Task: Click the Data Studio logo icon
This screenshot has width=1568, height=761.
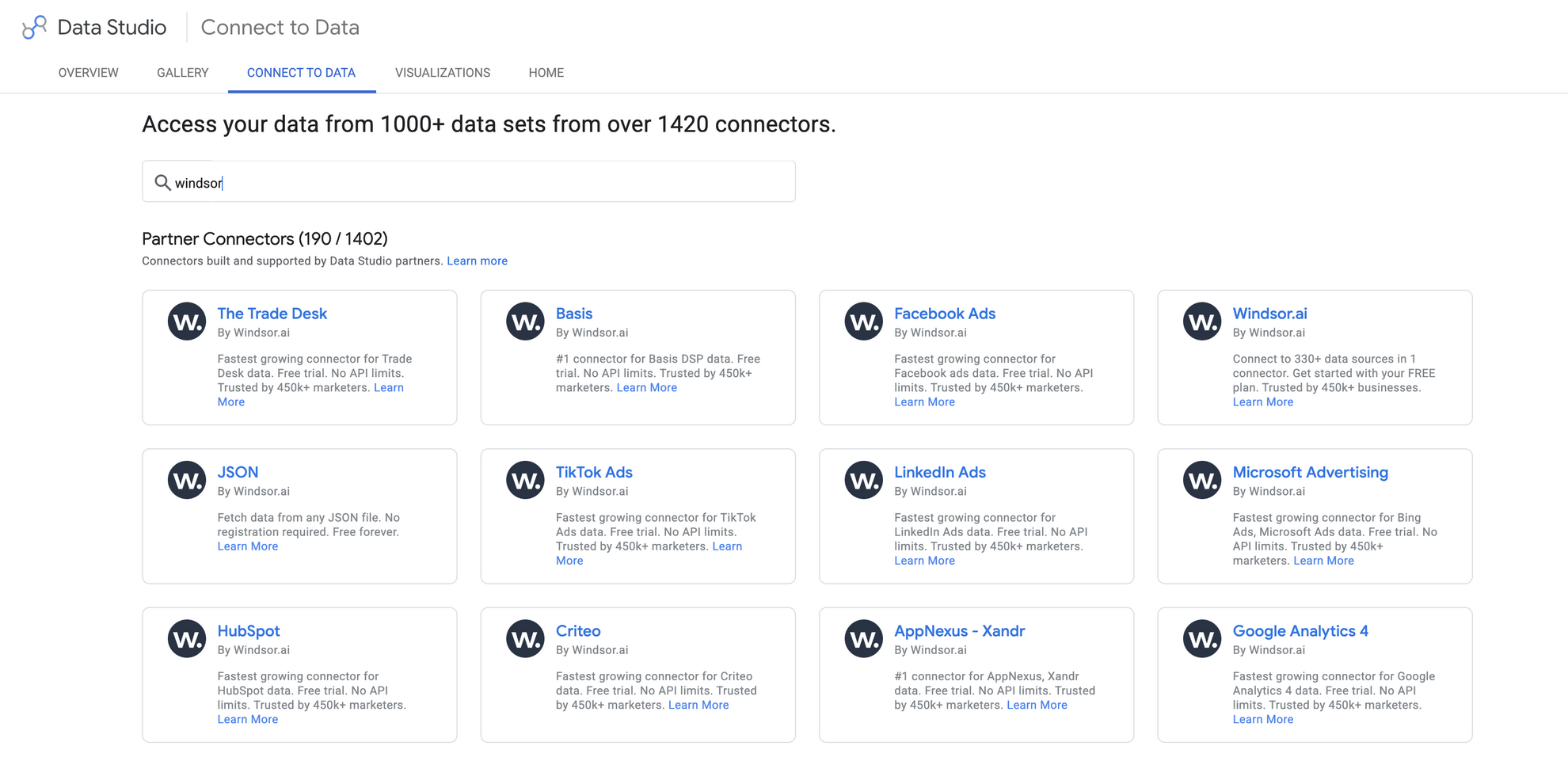Action: (x=34, y=28)
